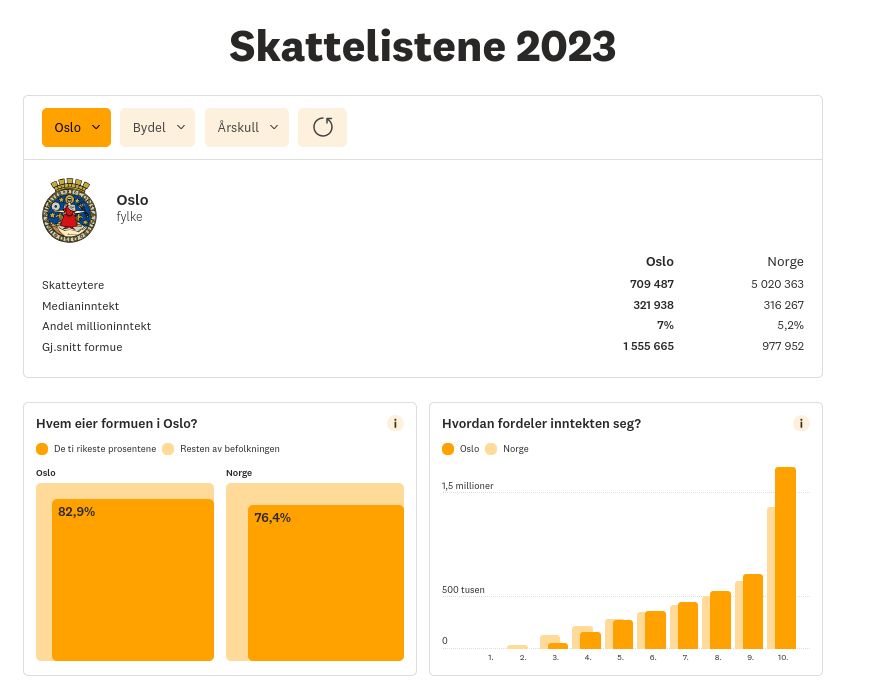The image size is (878, 698).
Task: Click the Norge legend dot in the income chart
Action: [491, 449]
